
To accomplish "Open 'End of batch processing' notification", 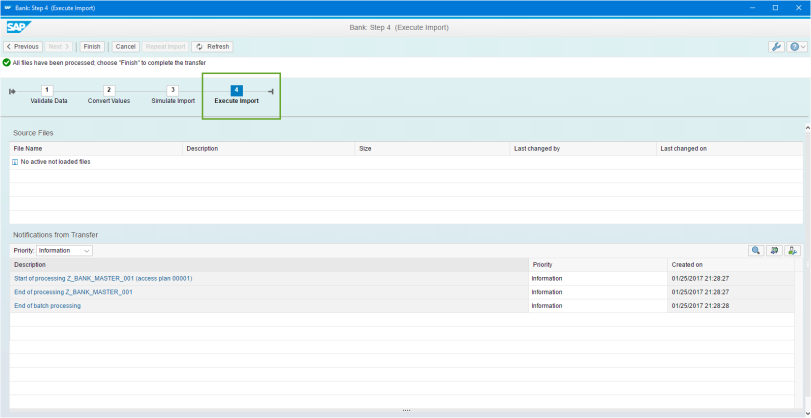I will pyautogui.click(x=47, y=306).
